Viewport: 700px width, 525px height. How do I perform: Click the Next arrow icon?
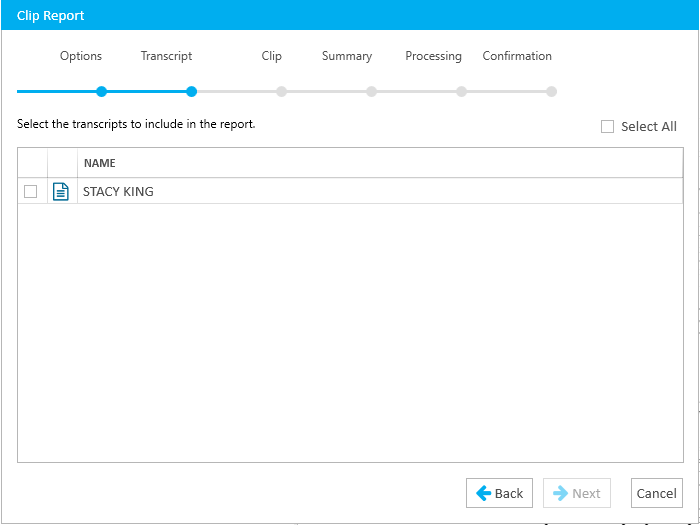[560, 493]
